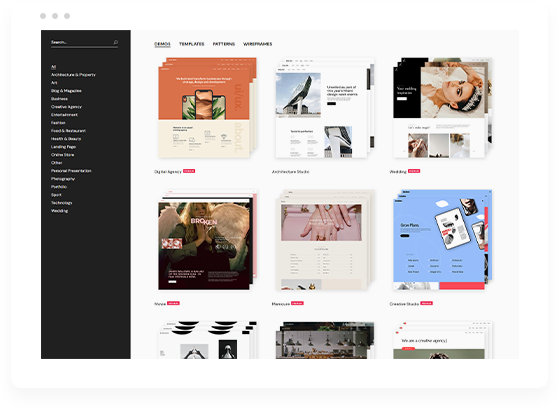Open the Online Store category
This screenshot has width=559, height=408.
(x=62, y=155)
